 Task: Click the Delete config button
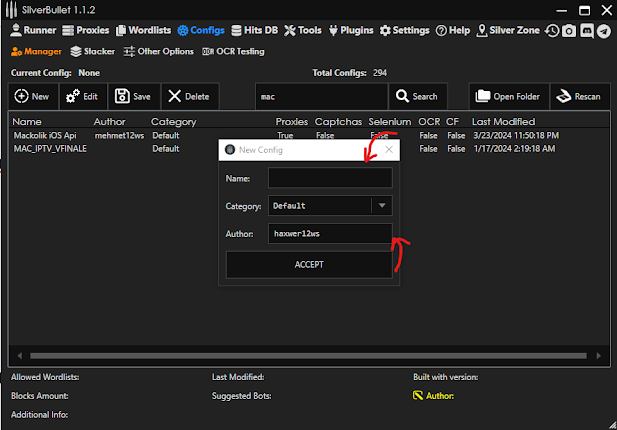pos(190,96)
